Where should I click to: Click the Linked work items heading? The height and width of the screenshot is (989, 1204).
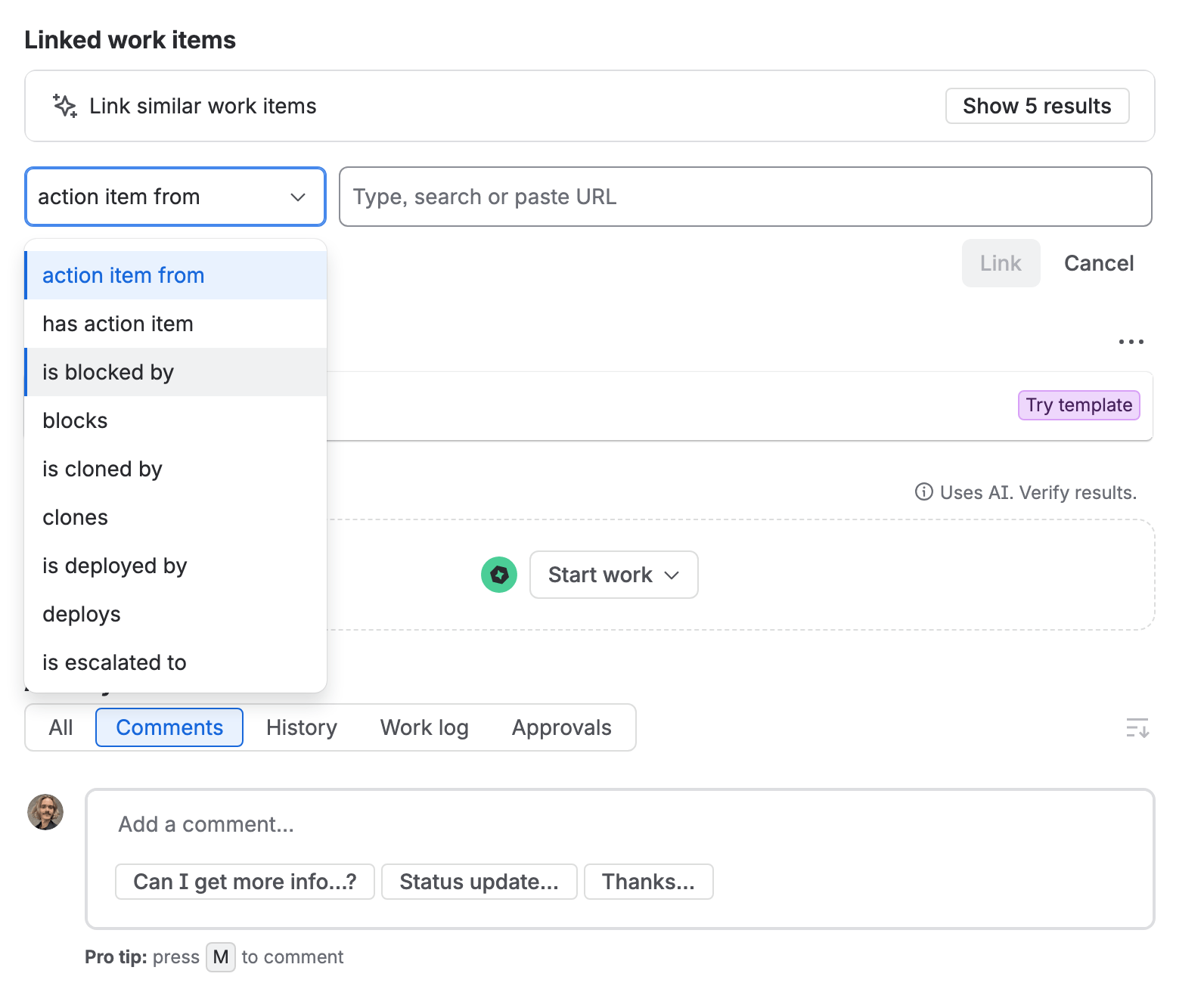130,40
